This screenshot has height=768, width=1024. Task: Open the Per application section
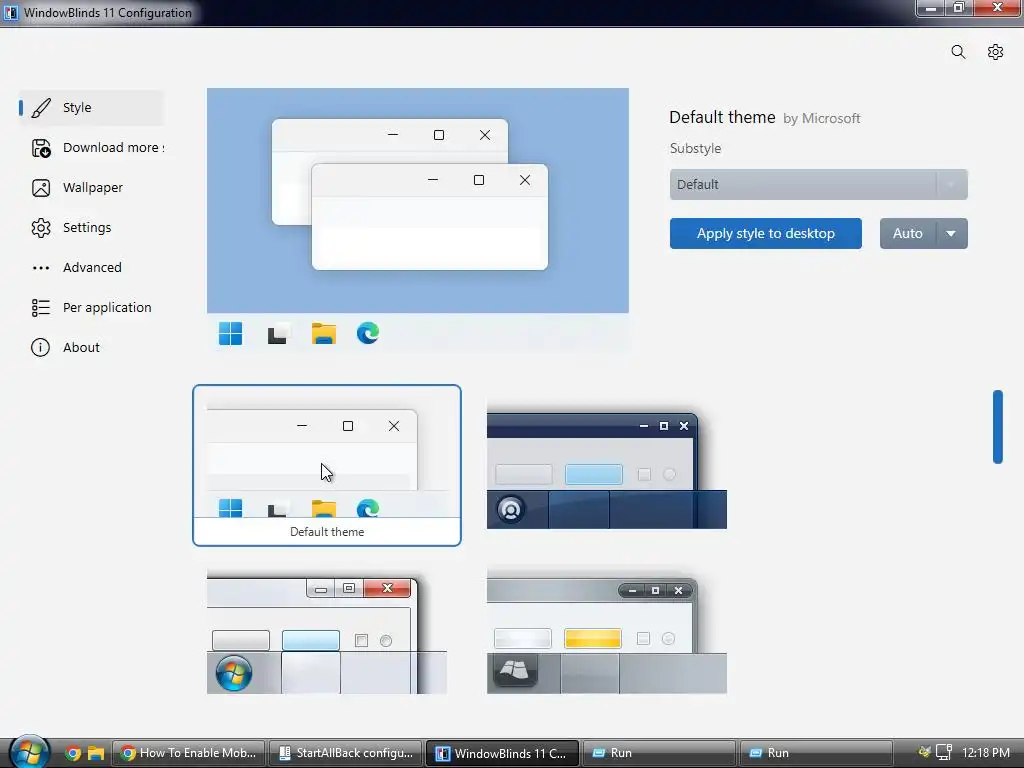(x=91, y=307)
